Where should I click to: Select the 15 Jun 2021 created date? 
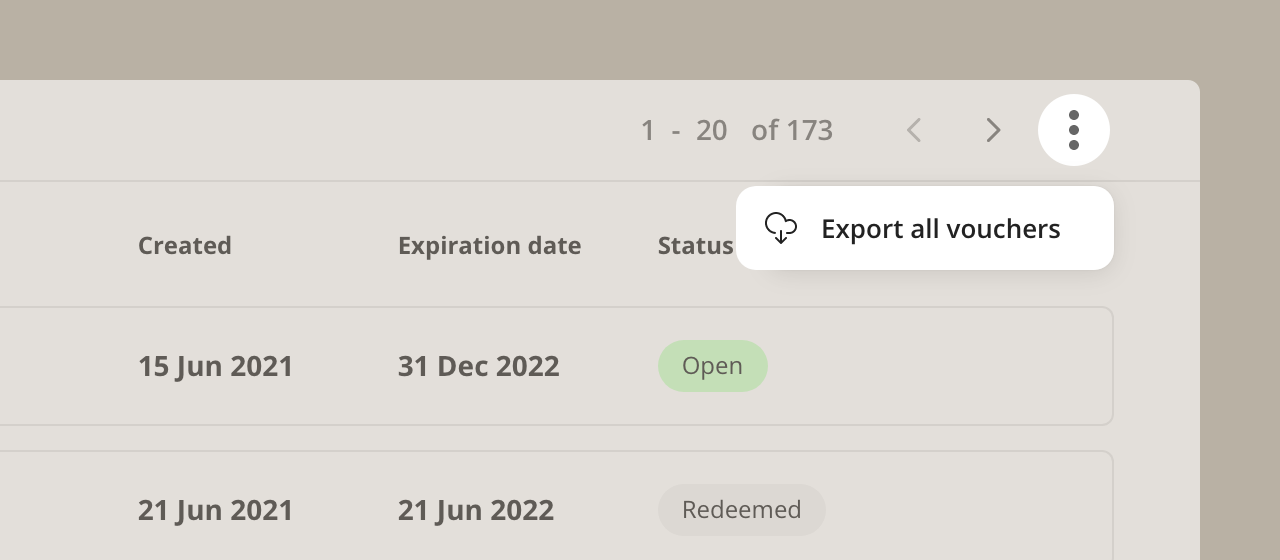click(x=216, y=366)
